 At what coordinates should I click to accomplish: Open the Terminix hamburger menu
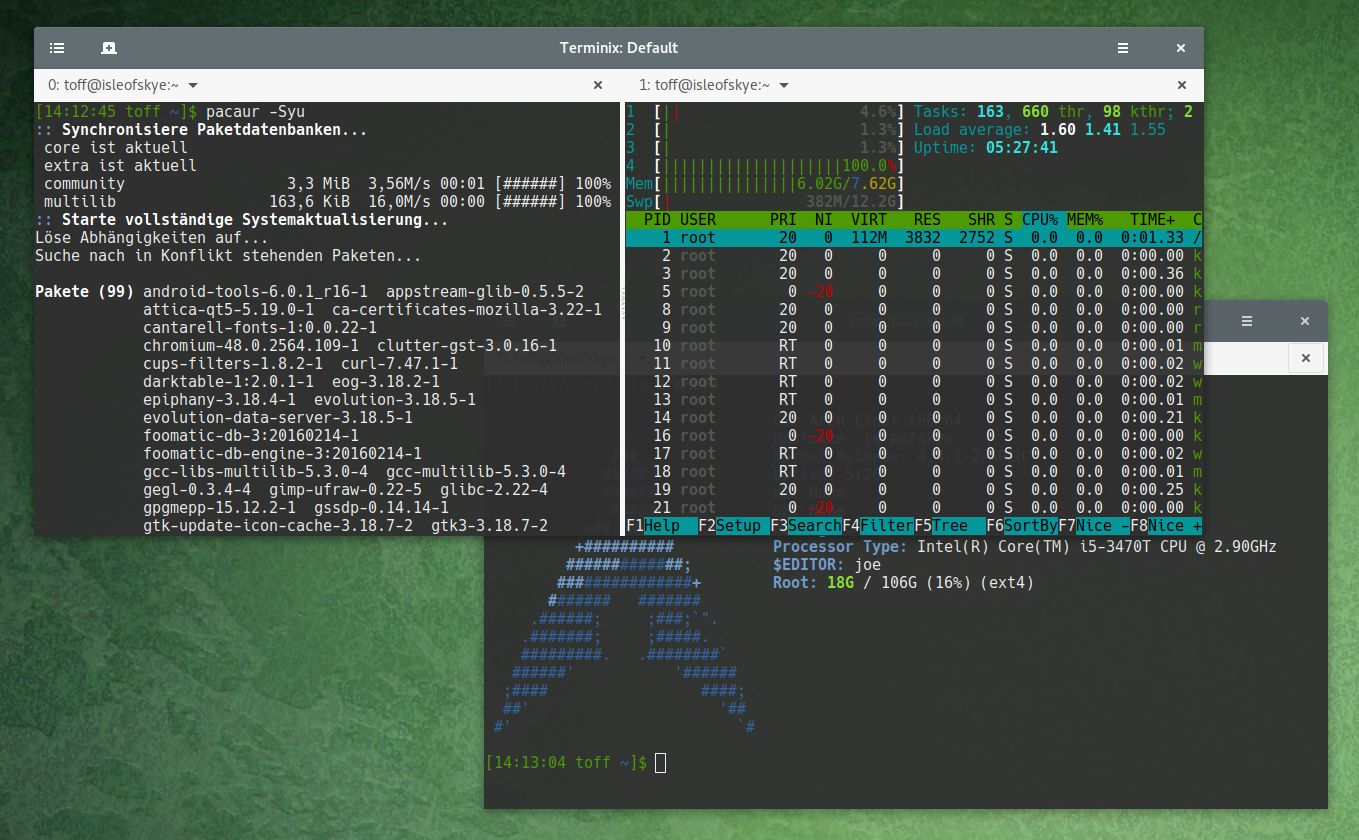(x=1122, y=48)
